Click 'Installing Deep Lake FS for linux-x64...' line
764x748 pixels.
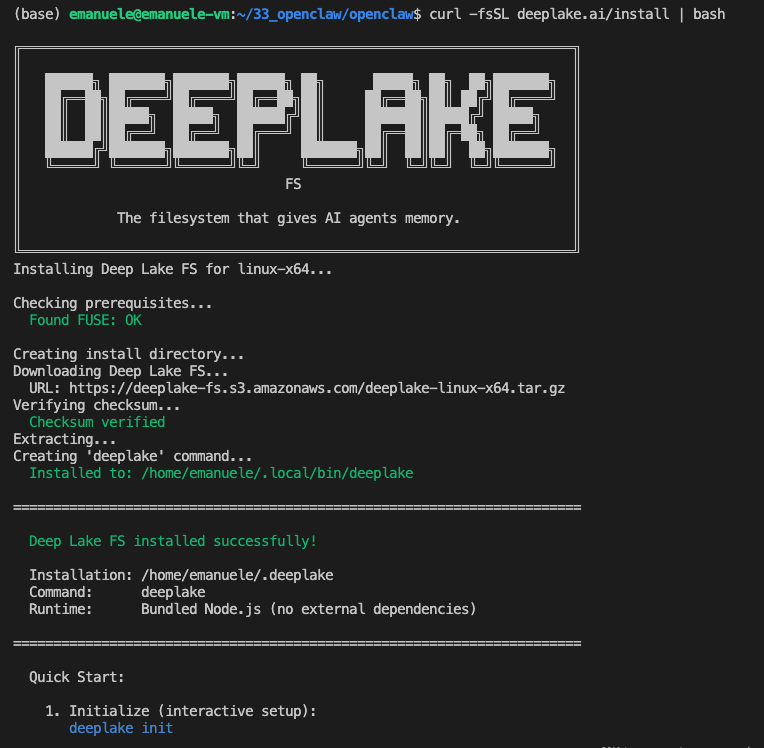(172, 269)
